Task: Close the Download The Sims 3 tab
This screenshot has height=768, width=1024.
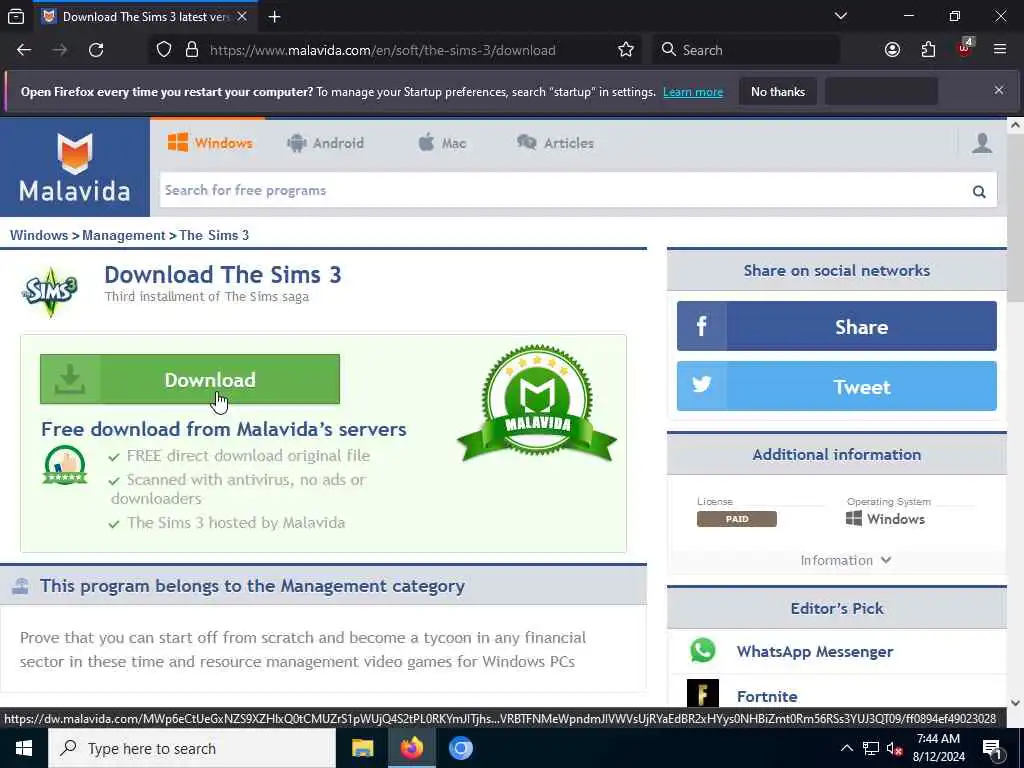Action: pyautogui.click(x=242, y=16)
